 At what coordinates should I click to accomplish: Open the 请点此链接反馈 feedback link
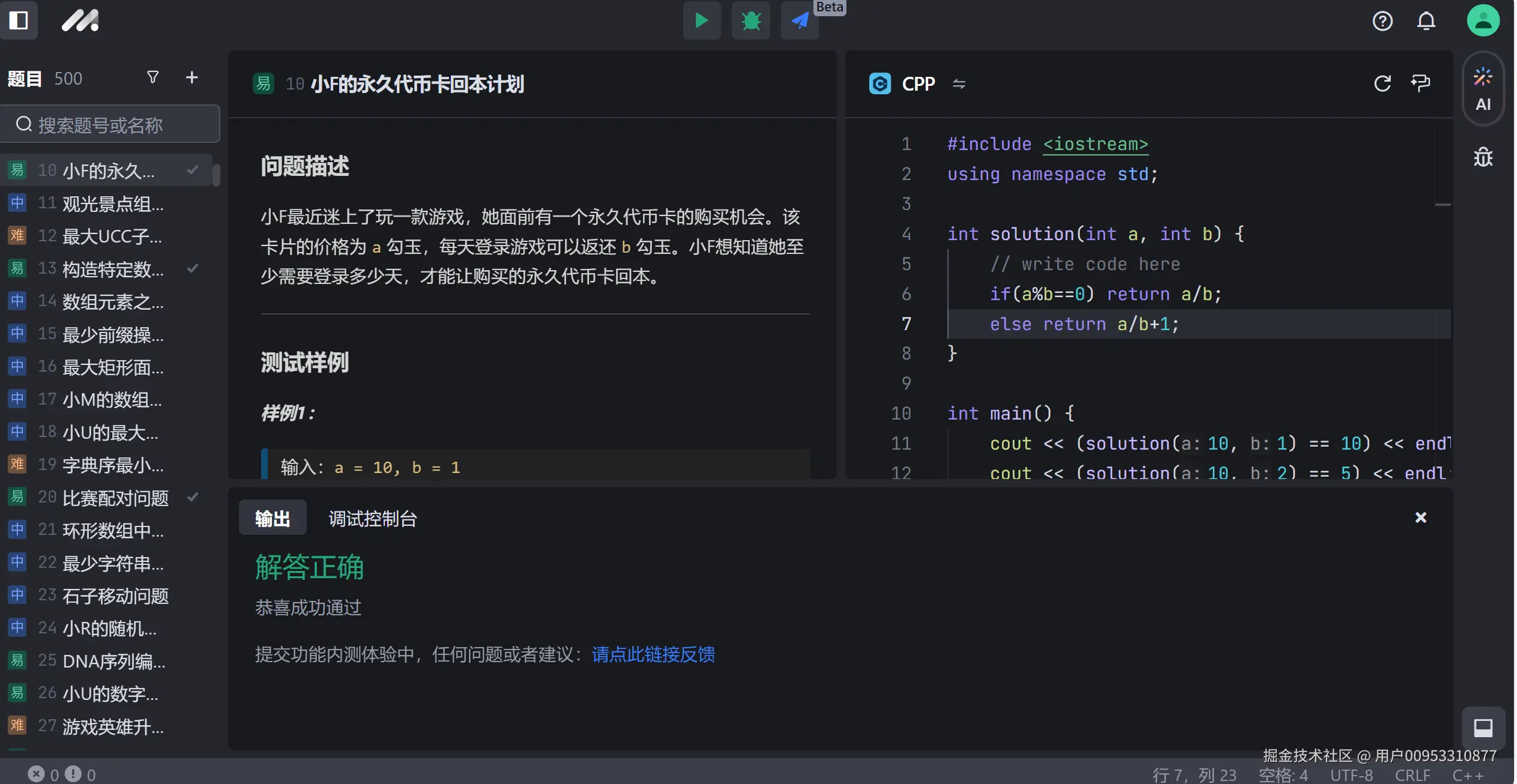(653, 654)
